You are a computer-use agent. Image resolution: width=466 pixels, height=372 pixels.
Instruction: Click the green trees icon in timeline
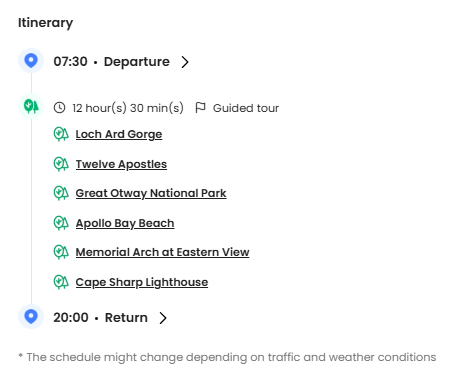click(x=31, y=106)
